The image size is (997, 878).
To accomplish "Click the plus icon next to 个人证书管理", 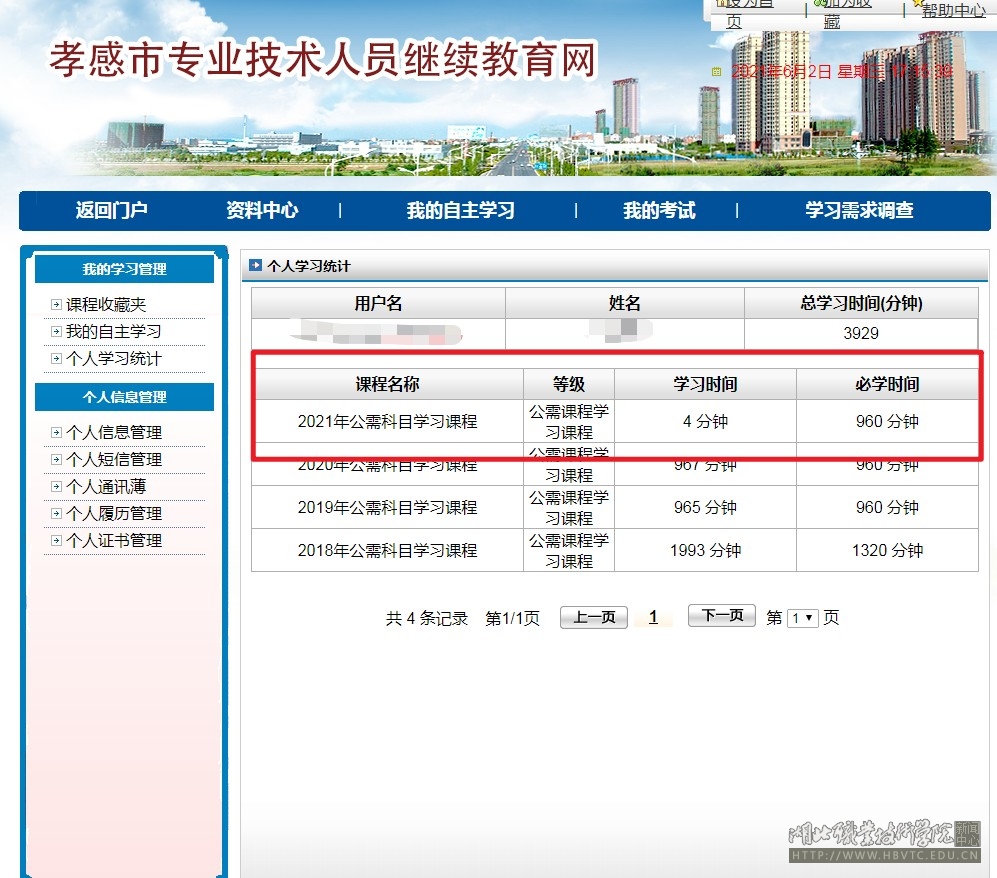I will click(56, 541).
